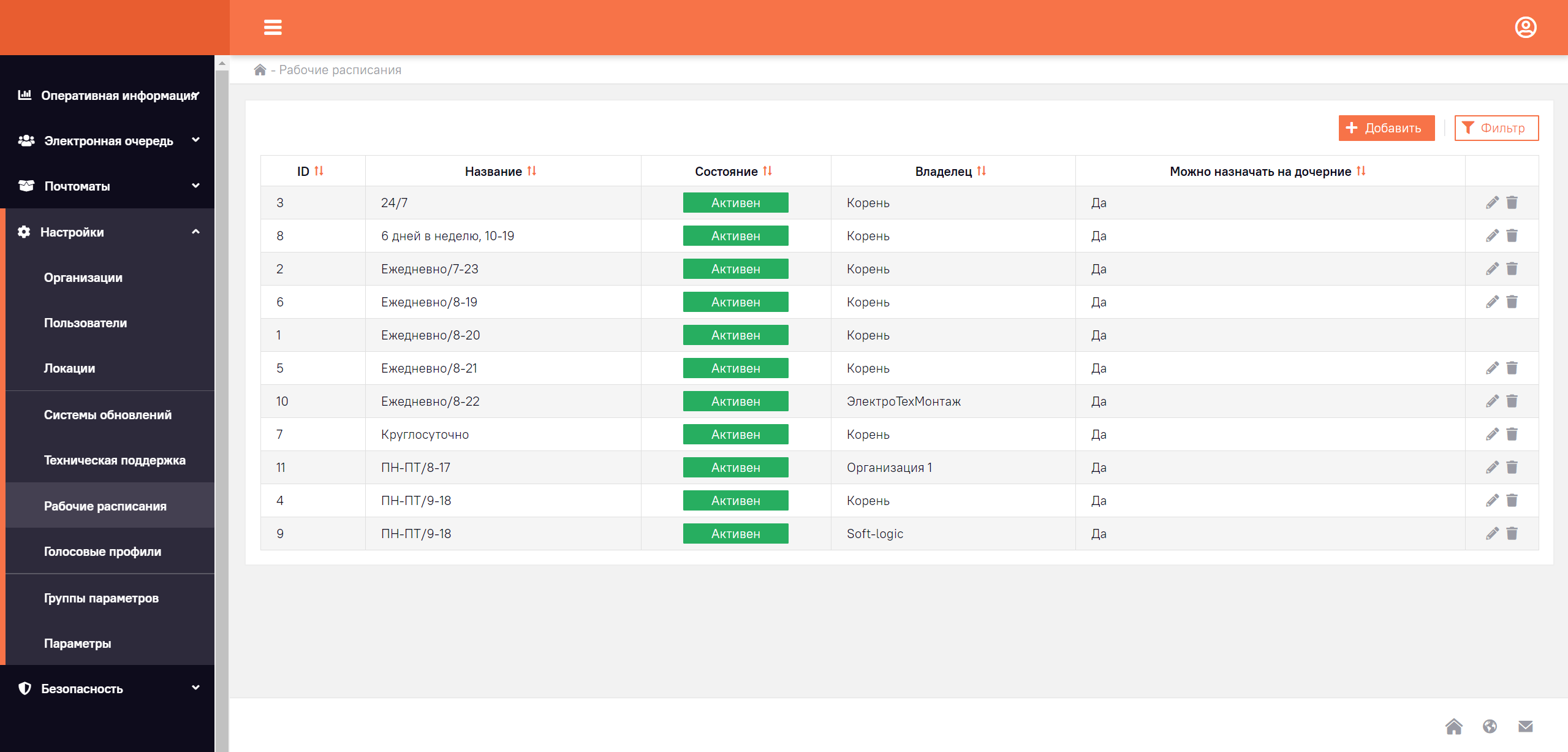Click Активен badge in Круглосуточно row
Image resolution: width=1568 pixels, height=752 pixels.
pyautogui.click(x=735, y=435)
